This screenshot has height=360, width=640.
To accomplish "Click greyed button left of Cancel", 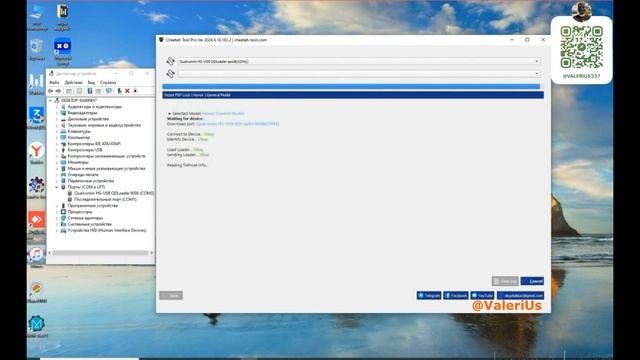I will pos(505,281).
